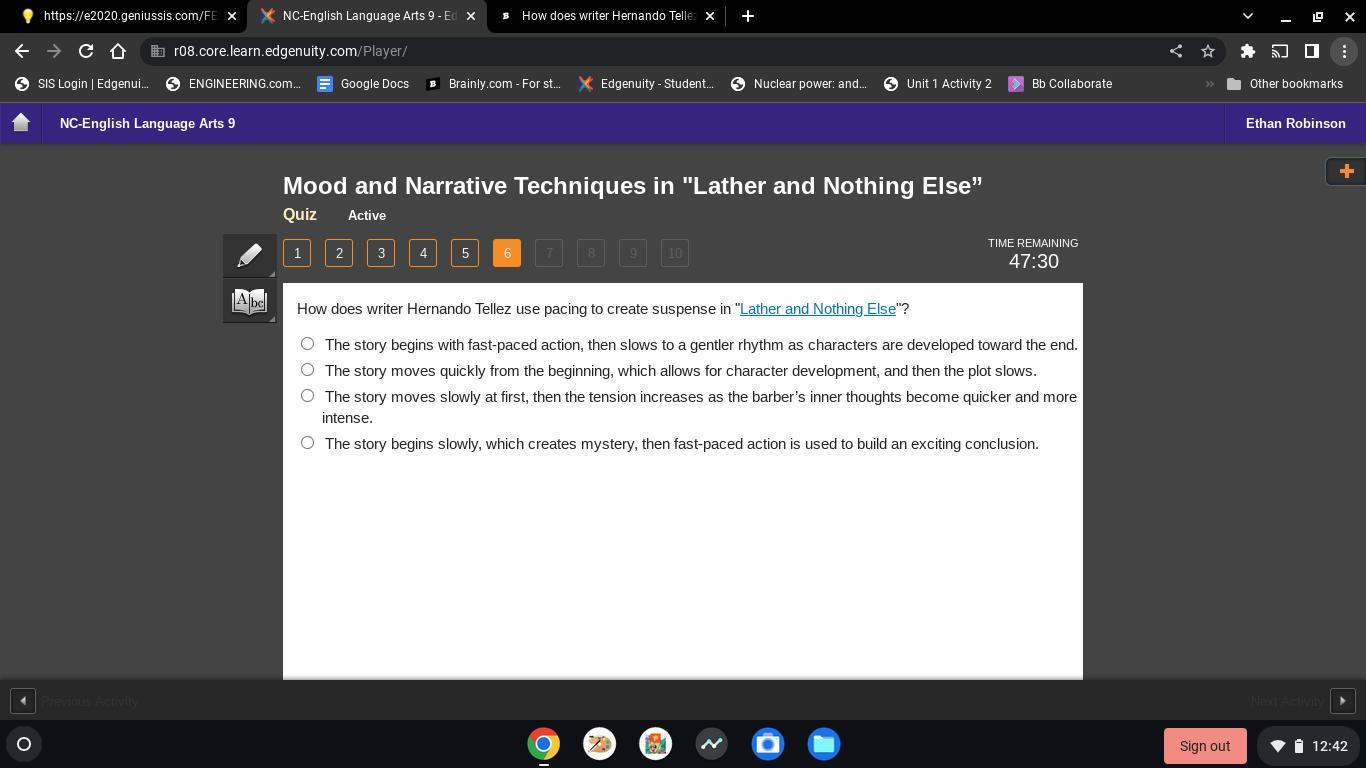Click the Sign out button

click(1204, 746)
